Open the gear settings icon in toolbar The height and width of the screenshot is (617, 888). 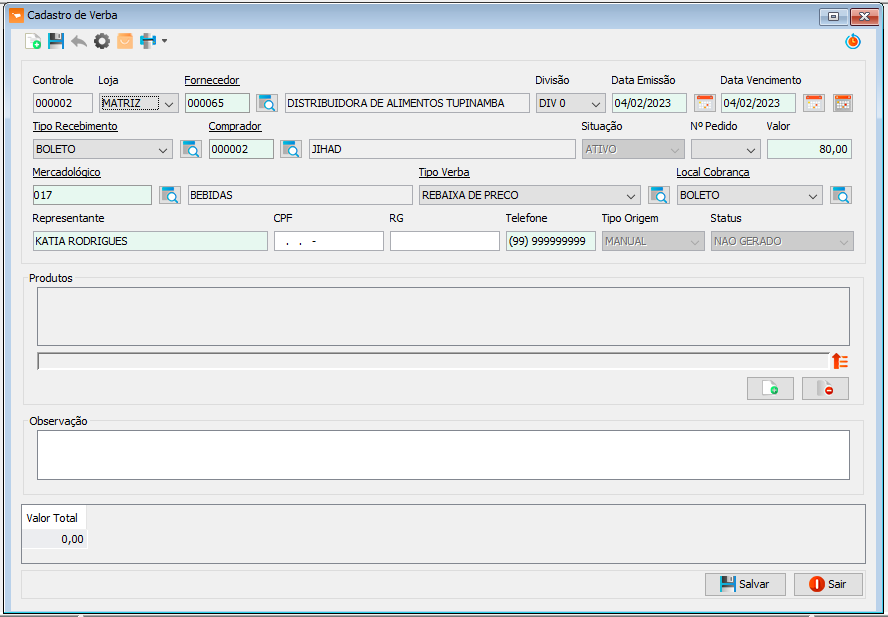pos(102,41)
